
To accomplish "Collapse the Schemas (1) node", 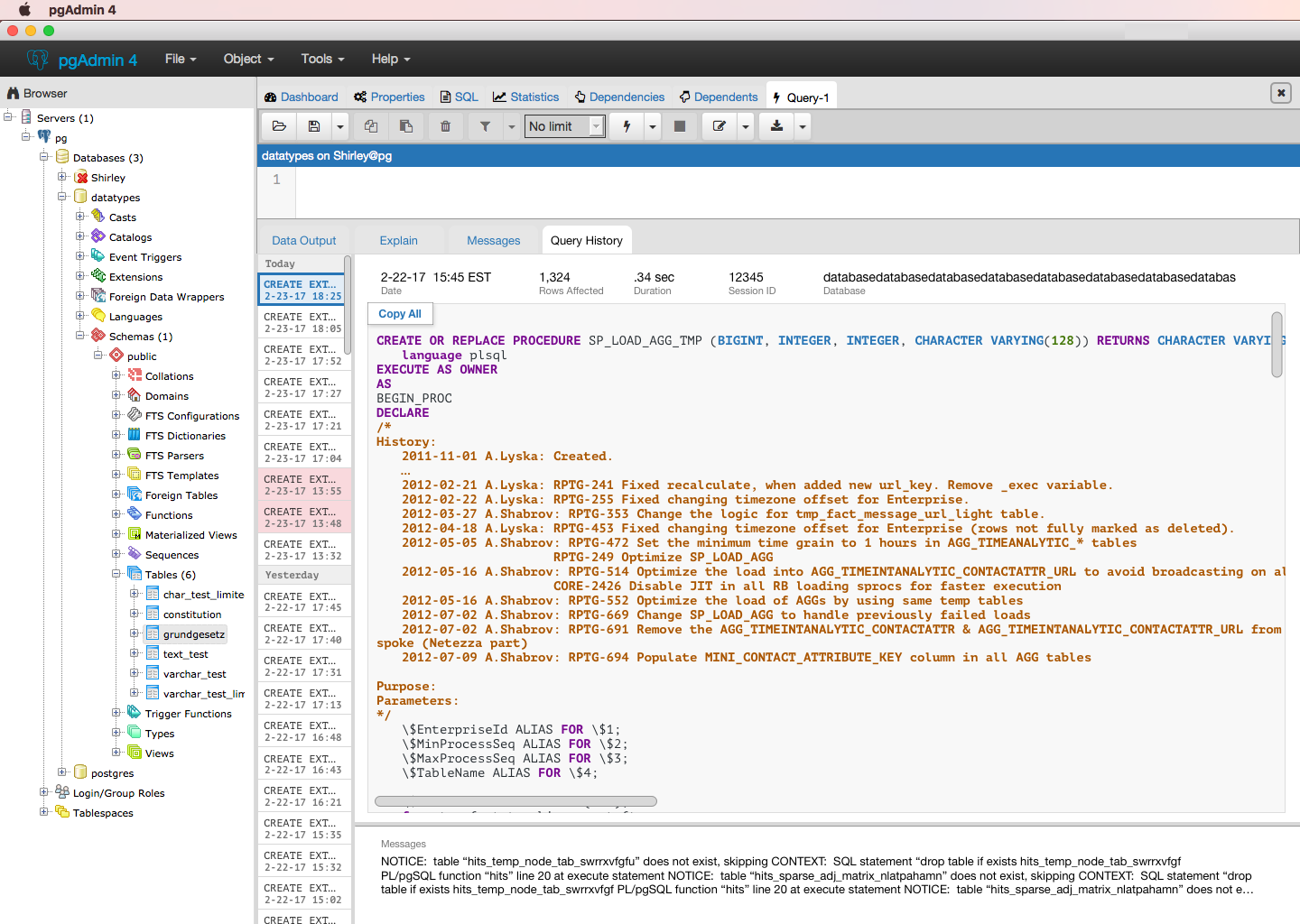I will (x=80, y=336).
